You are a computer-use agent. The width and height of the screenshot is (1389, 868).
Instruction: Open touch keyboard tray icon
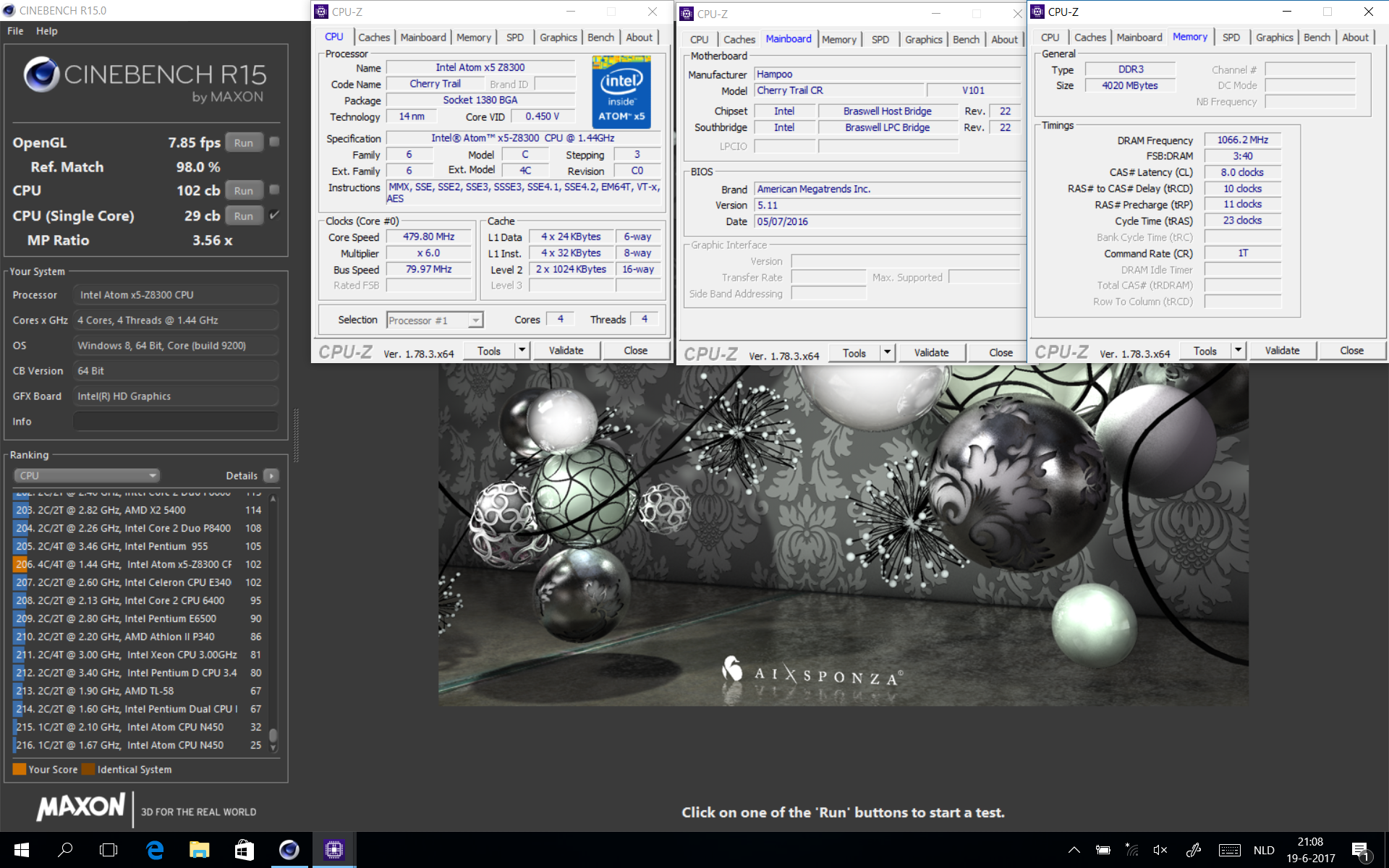point(1230,850)
